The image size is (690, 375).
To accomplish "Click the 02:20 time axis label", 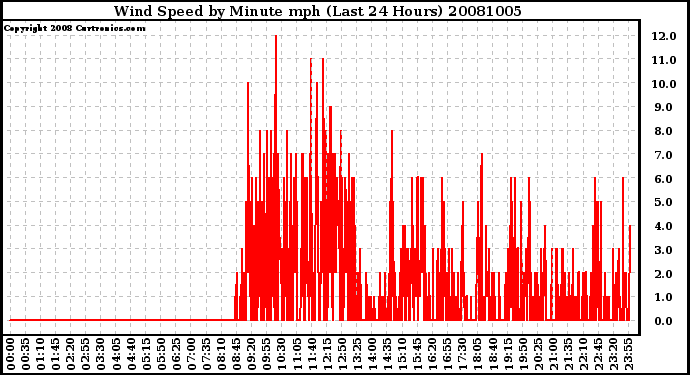I will coord(70,354).
